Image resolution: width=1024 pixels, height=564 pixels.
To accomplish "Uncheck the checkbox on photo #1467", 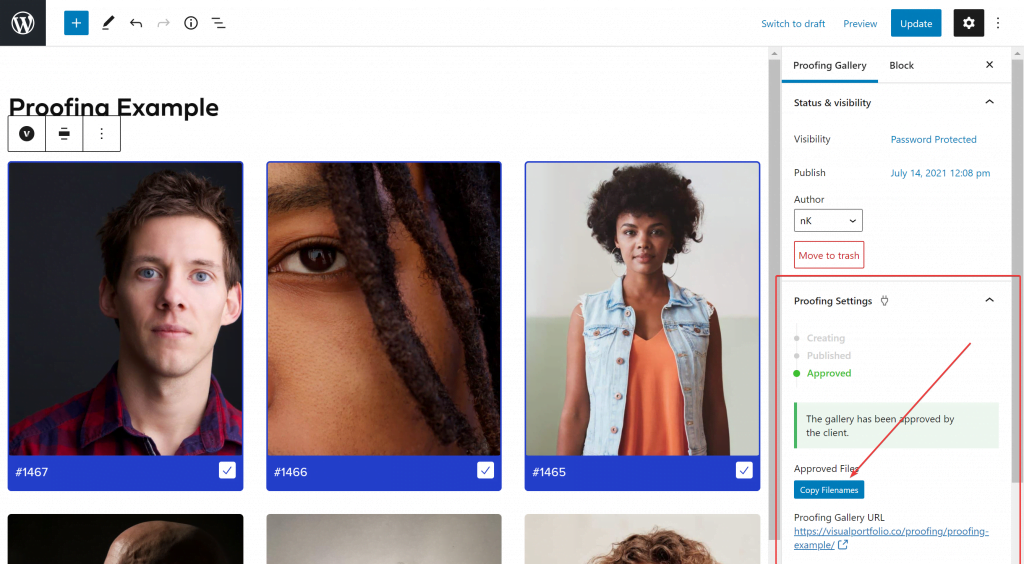I will click(227, 470).
